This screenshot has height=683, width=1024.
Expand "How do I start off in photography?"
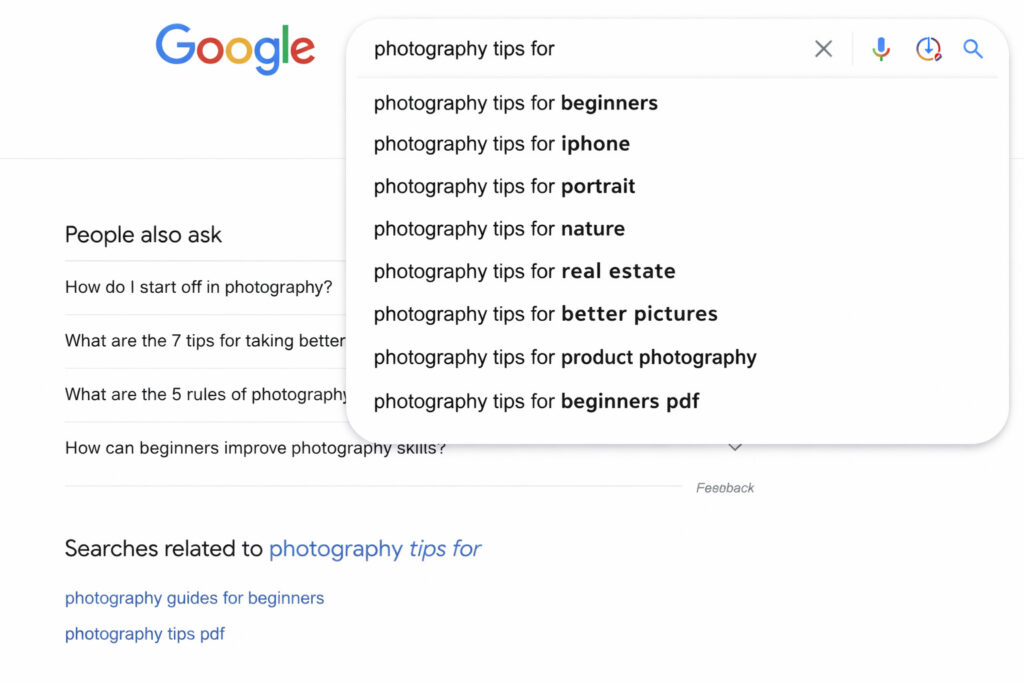pyautogui.click(x=198, y=287)
